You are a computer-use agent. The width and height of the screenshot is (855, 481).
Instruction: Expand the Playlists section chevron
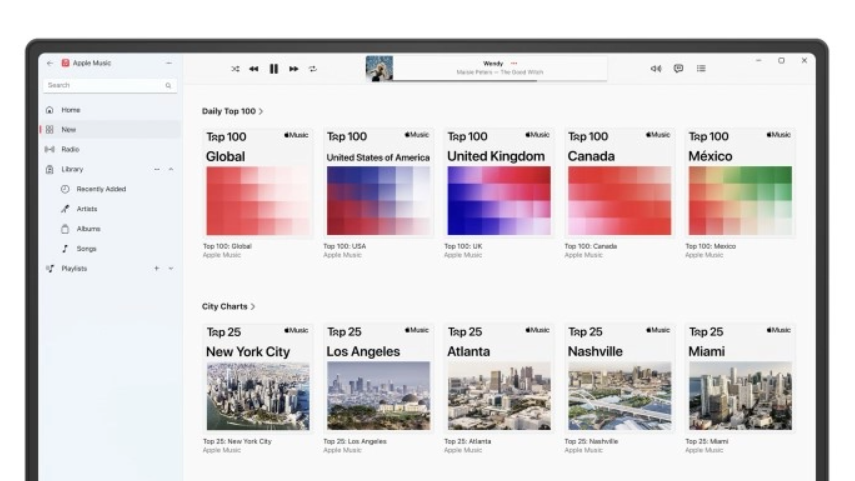click(171, 268)
